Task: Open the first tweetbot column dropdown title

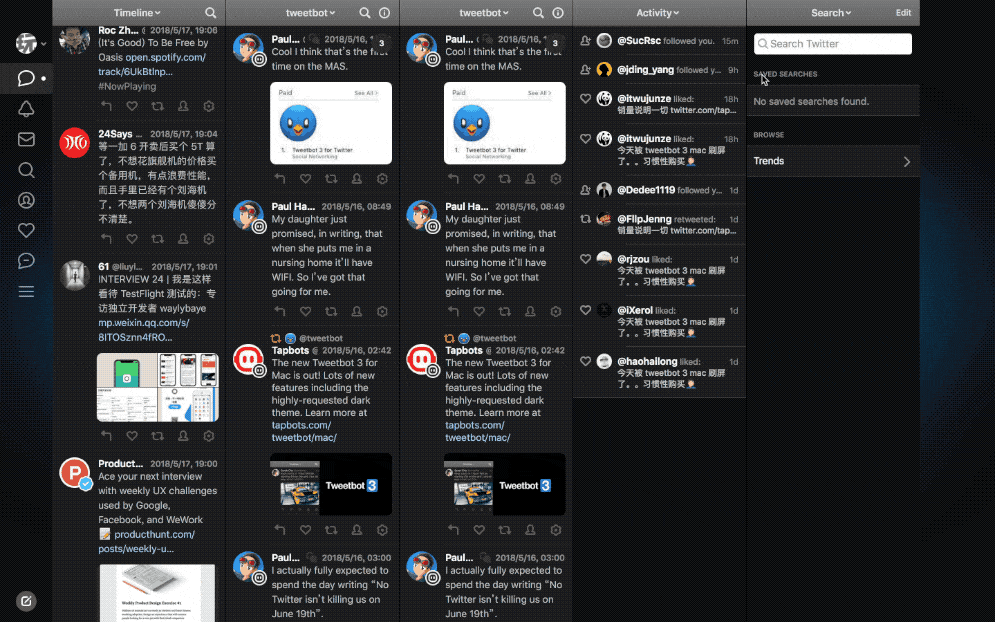Action: [310, 13]
